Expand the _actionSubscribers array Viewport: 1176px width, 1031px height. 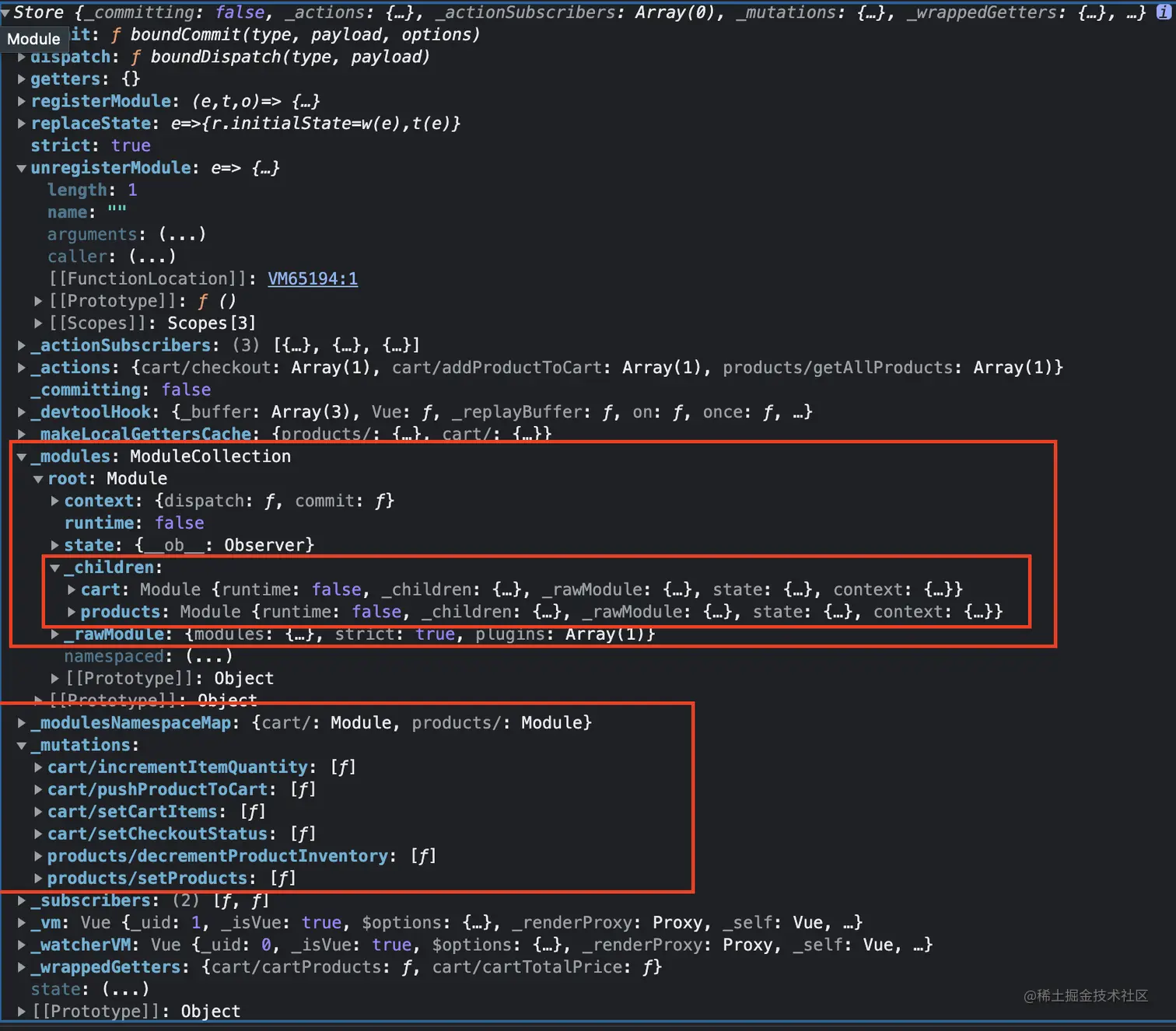[x=22, y=345]
